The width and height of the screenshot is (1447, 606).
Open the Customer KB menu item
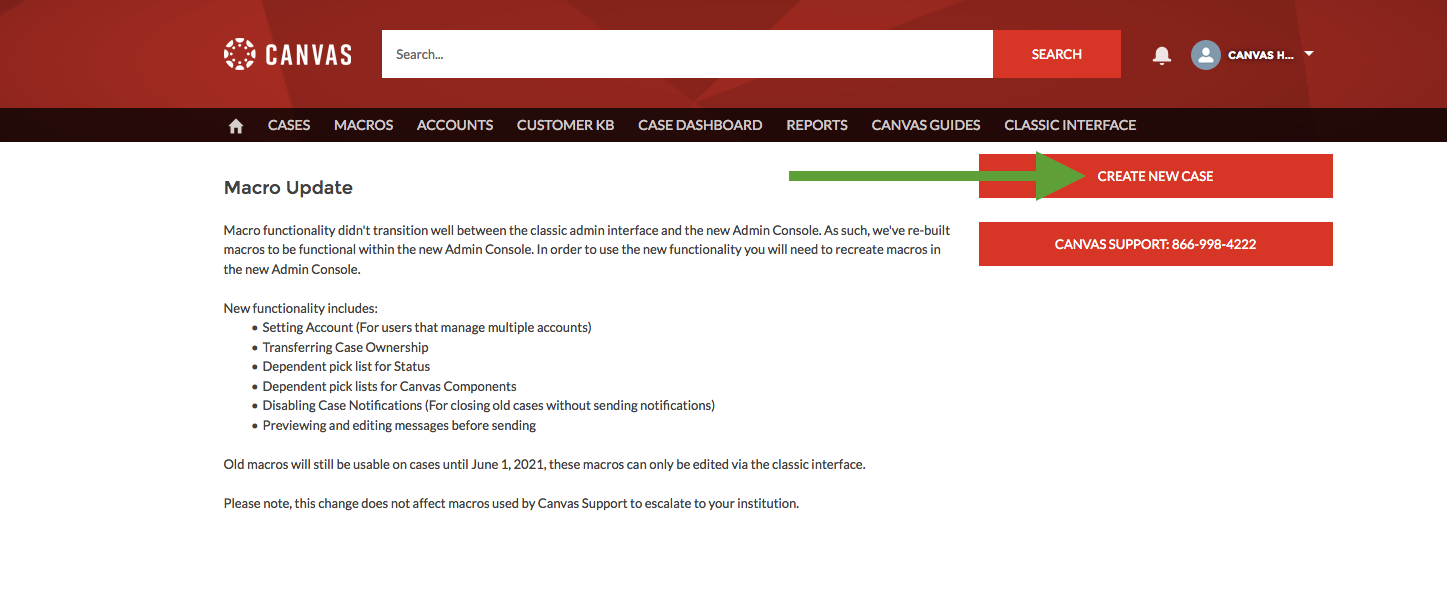[565, 125]
